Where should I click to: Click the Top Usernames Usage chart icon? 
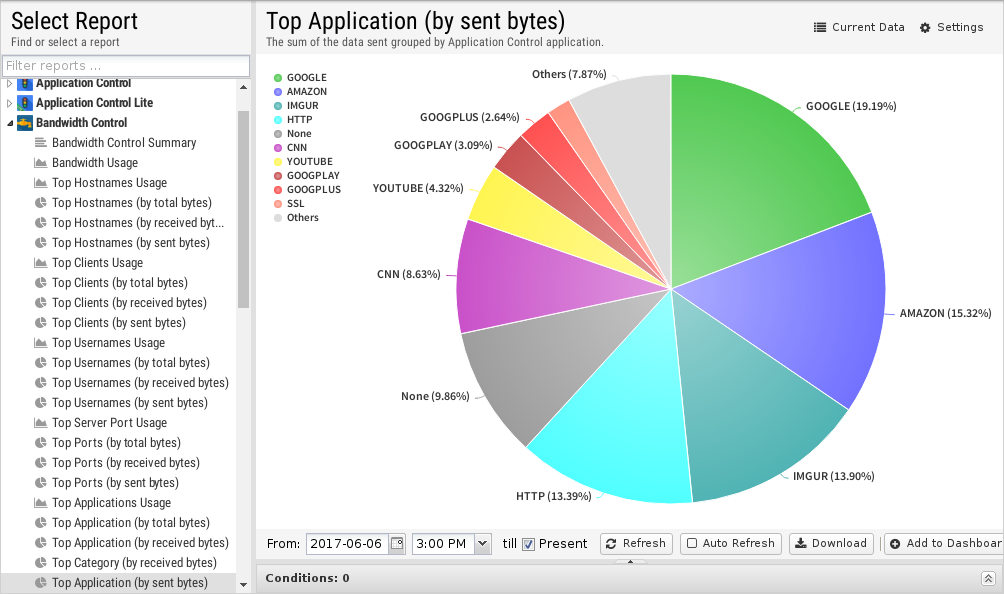pos(40,342)
